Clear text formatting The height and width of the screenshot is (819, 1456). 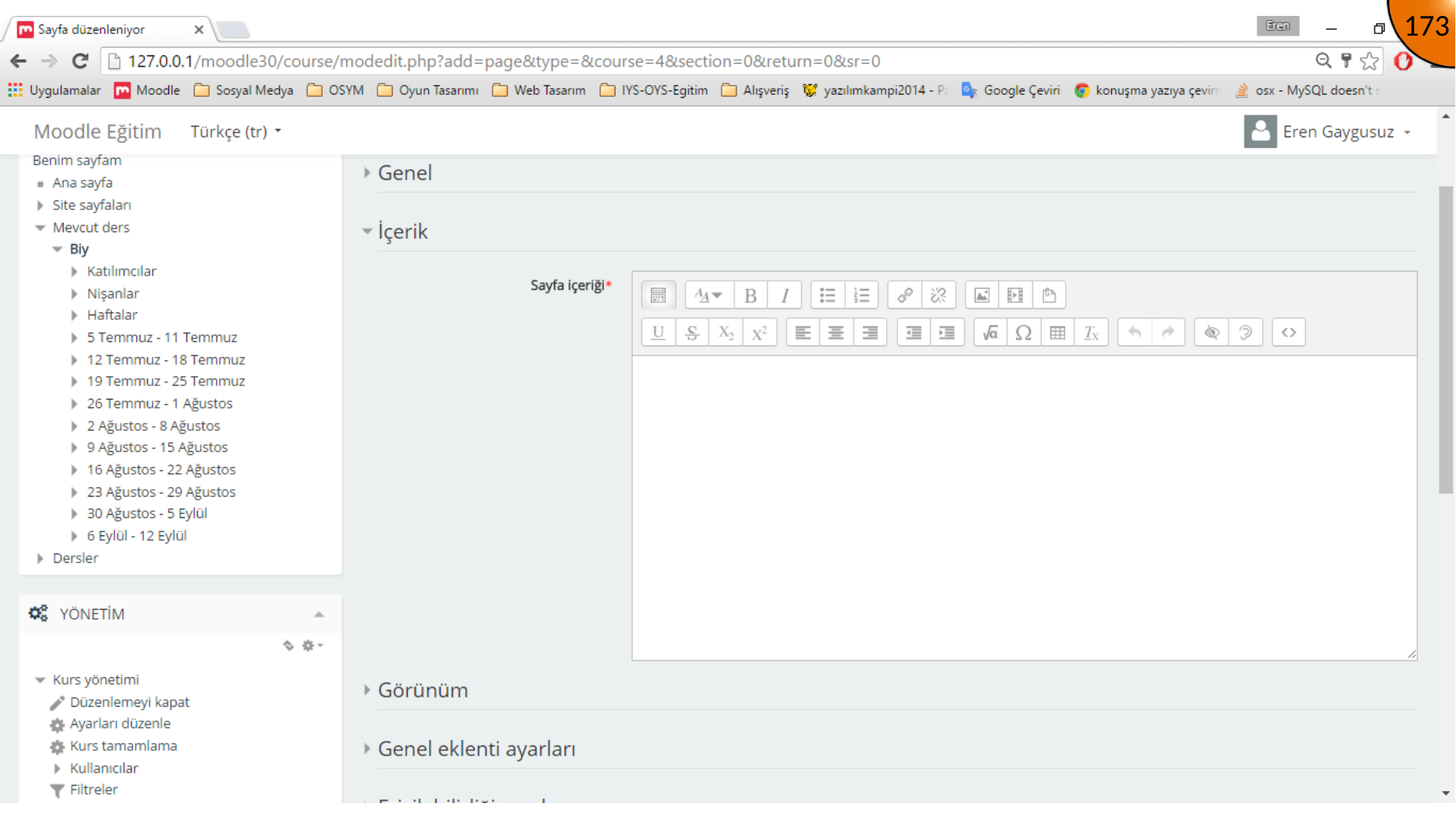point(1091,332)
